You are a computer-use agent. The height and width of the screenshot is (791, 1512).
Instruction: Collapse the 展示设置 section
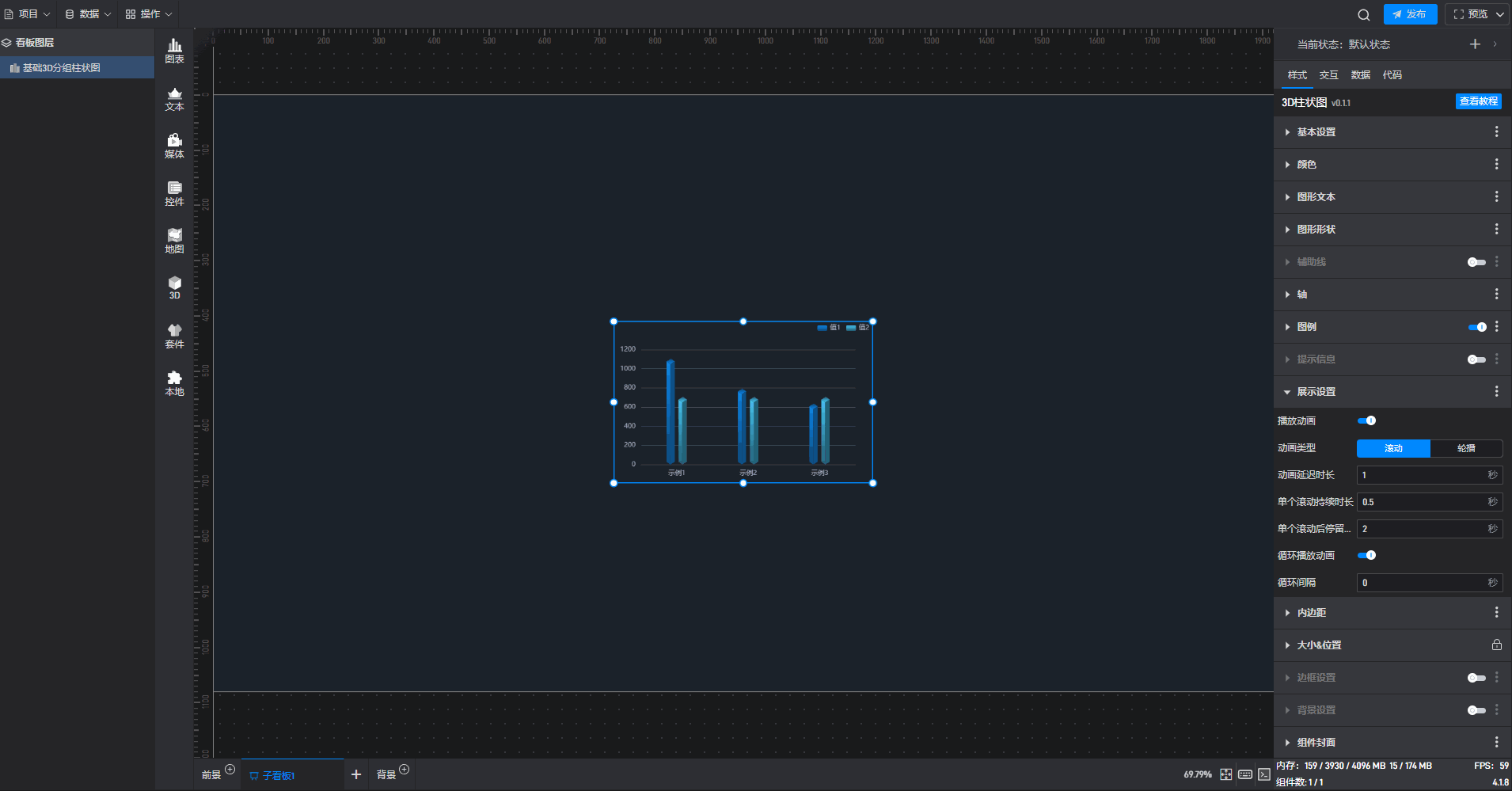point(1316,392)
